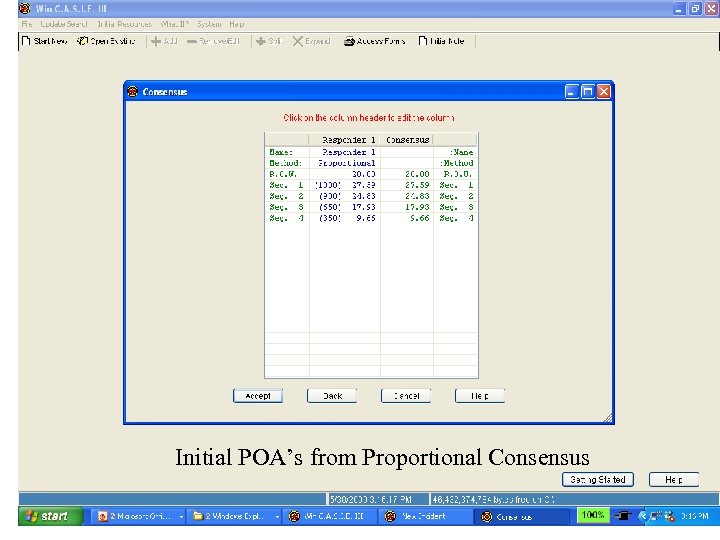Open the Initial Resources menu

click(124, 24)
